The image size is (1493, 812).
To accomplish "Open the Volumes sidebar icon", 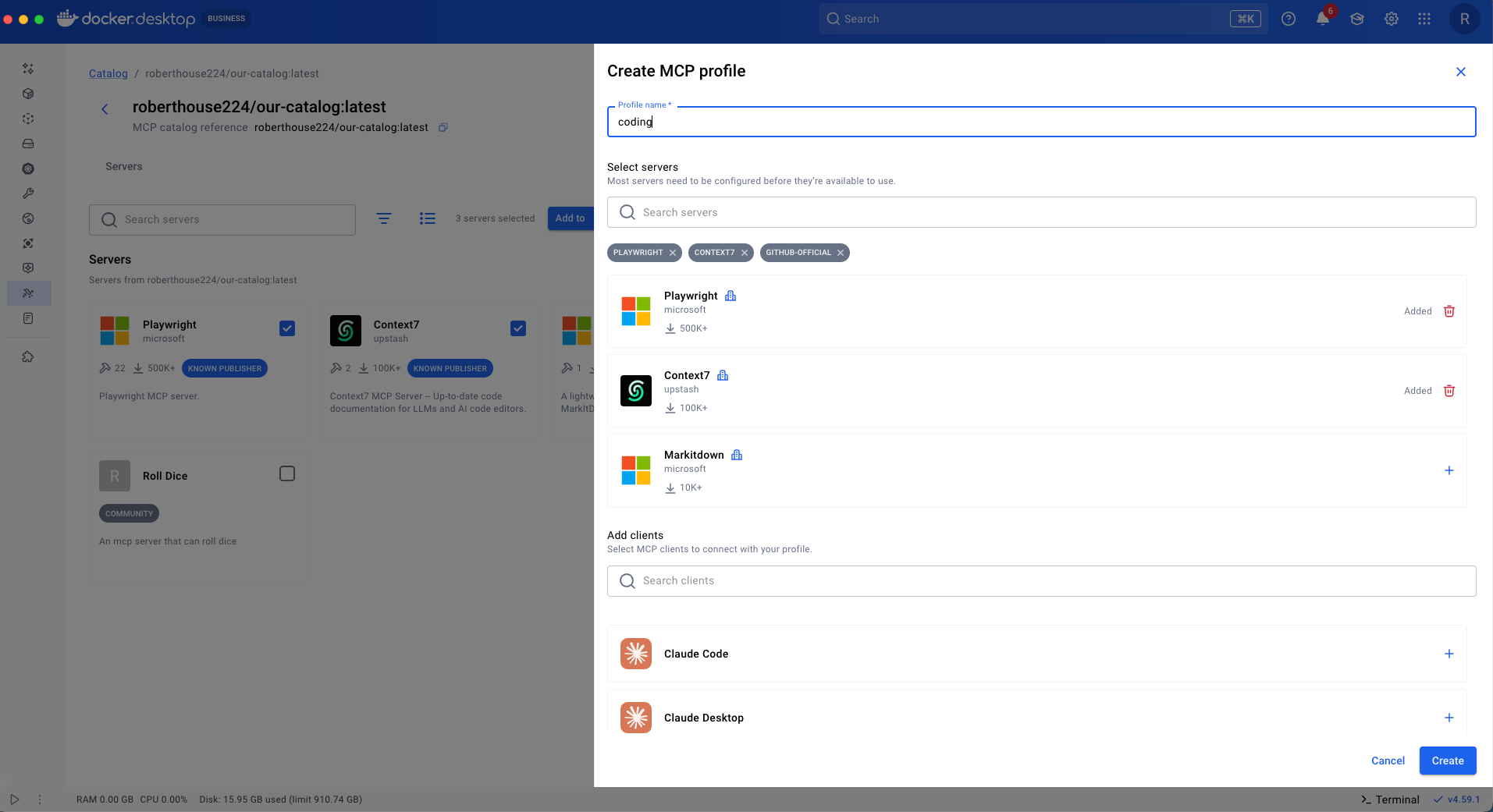I will point(28,144).
